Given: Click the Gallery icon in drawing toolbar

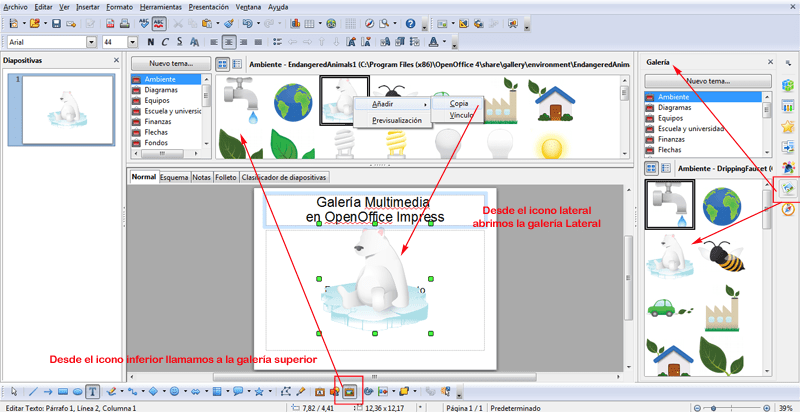Looking at the screenshot, I should pyautogui.click(x=349, y=392).
